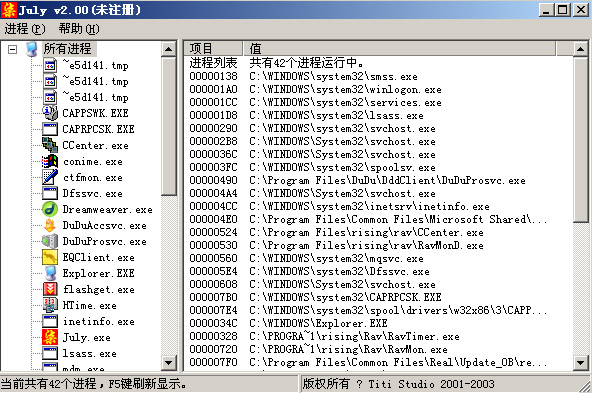This screenshot has width=592, height=393.
Task: Click the DuDuAccsvc.exe icon
Action: click(x=50, y=225)
